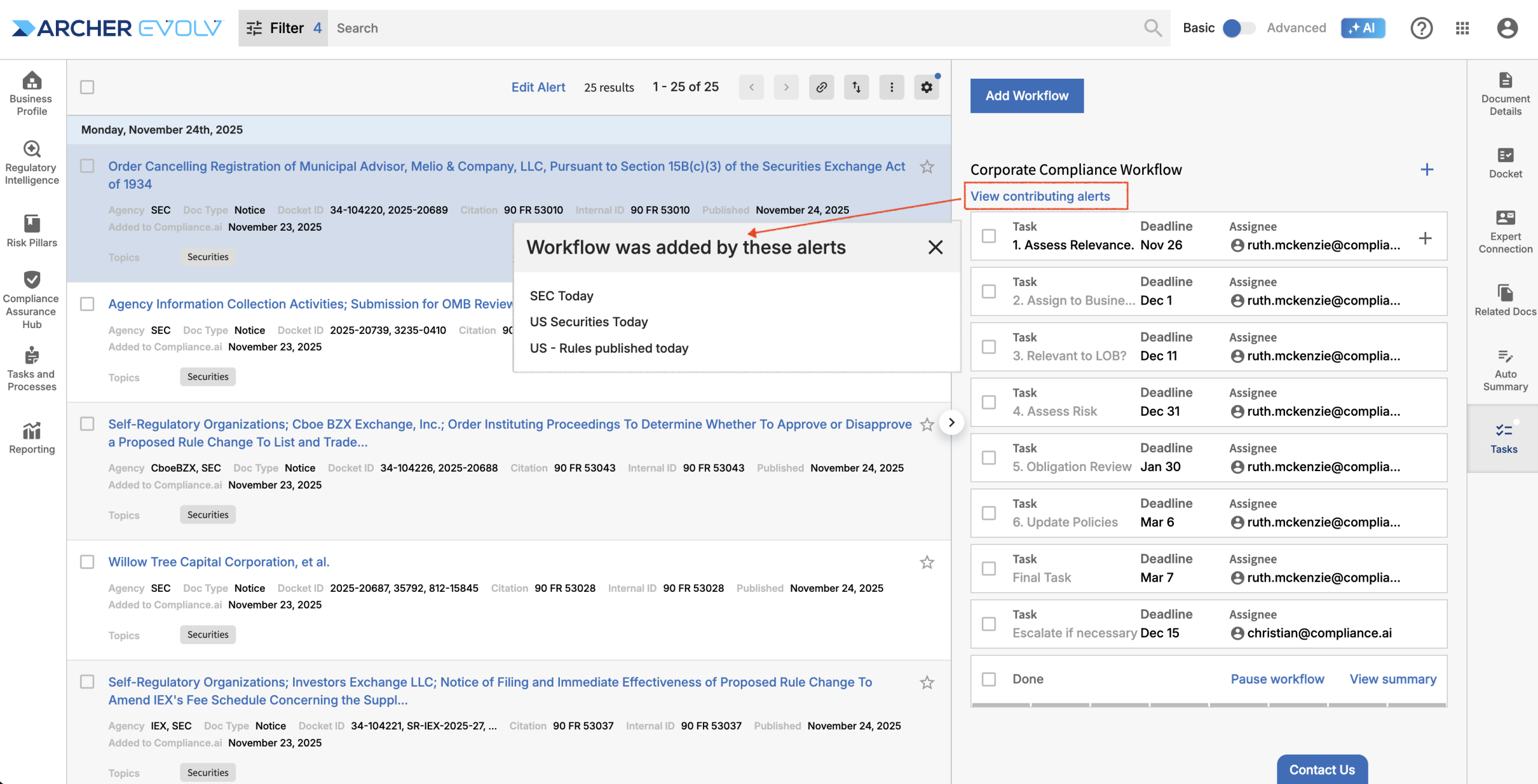1538x784 pixels.
Task: Toggle the Basic/Advanced search switch
Action: (1239, 28)
